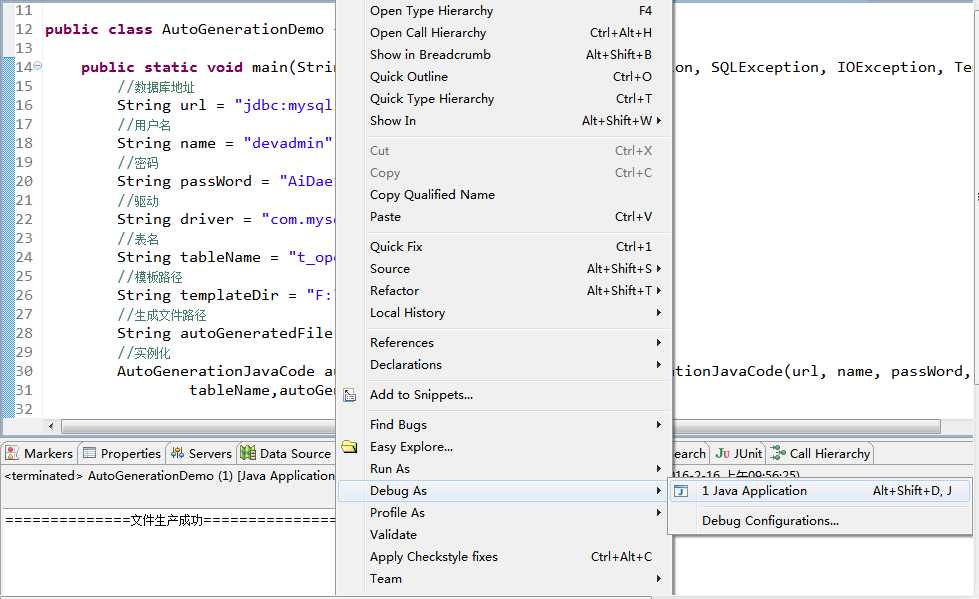
Task: Choose Paste in the context menu
Action: [x=504, y=217]
